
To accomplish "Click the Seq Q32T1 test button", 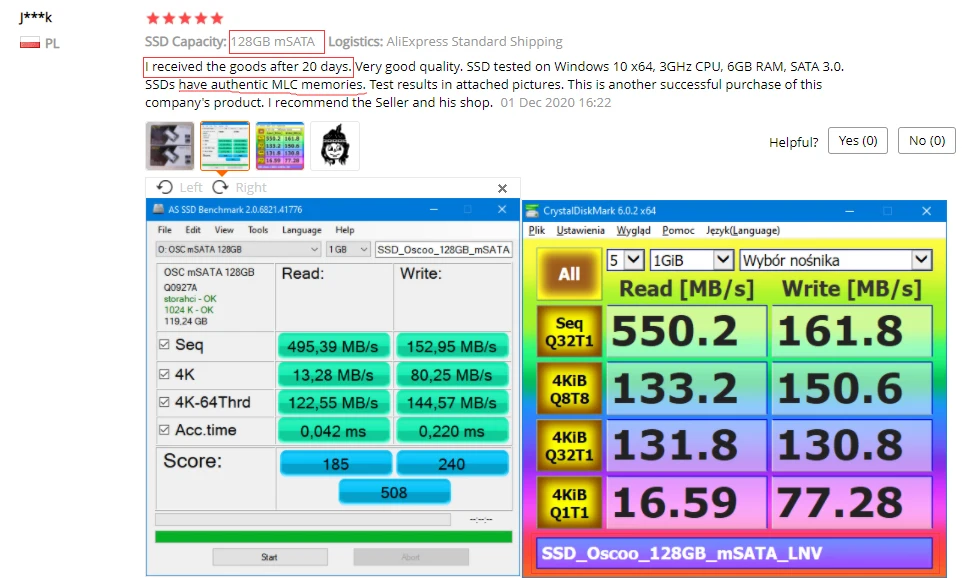I will (x=569, y=332).
